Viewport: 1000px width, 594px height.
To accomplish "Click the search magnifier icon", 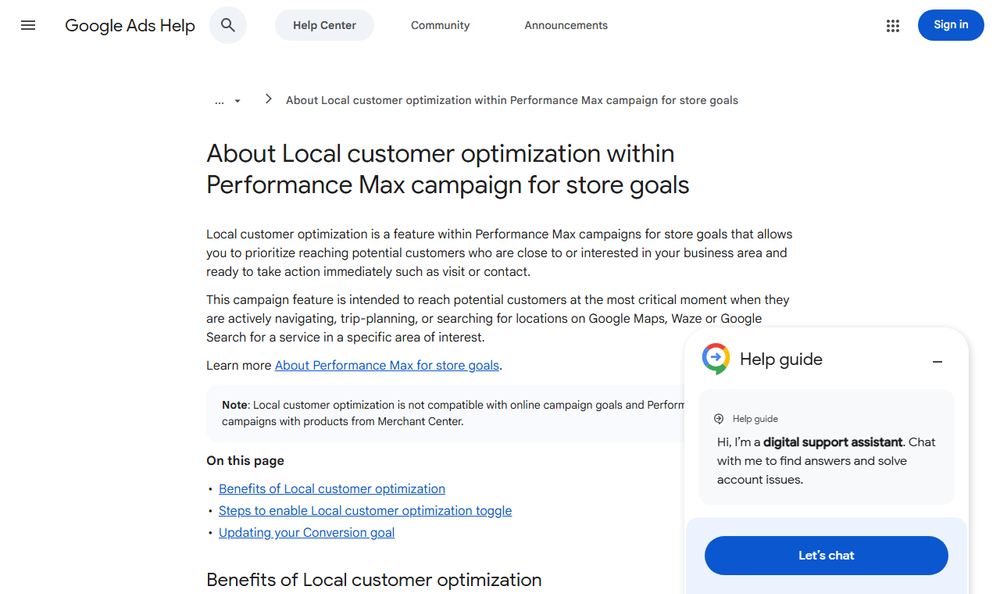I will [228, 26].
